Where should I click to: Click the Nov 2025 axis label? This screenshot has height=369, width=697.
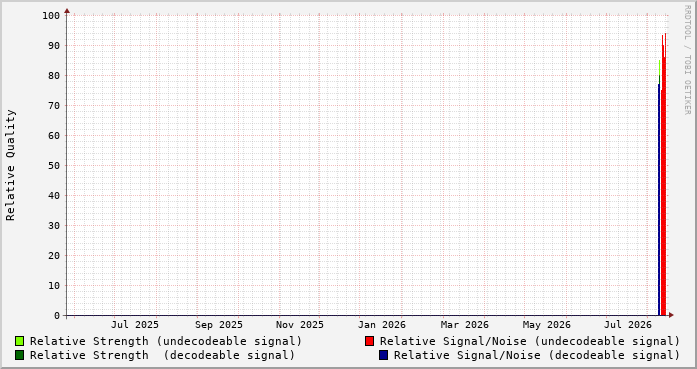click(x=300, y=325)
